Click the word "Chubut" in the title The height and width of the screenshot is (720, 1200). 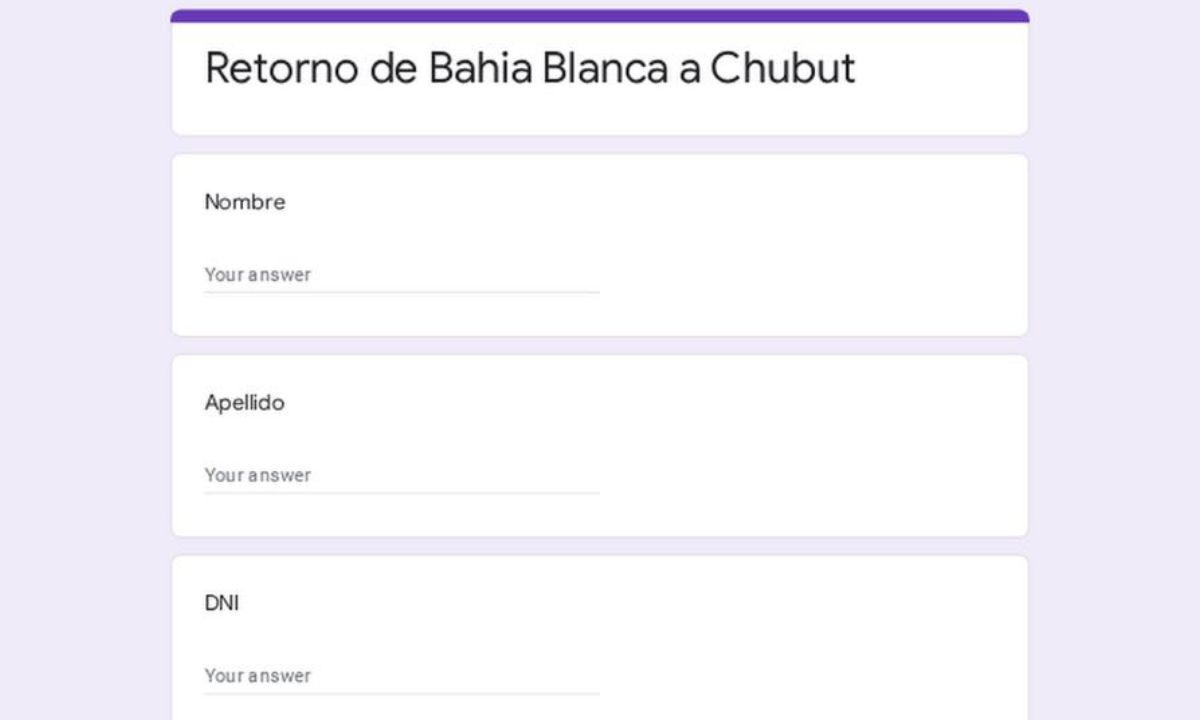coord(782,68)
